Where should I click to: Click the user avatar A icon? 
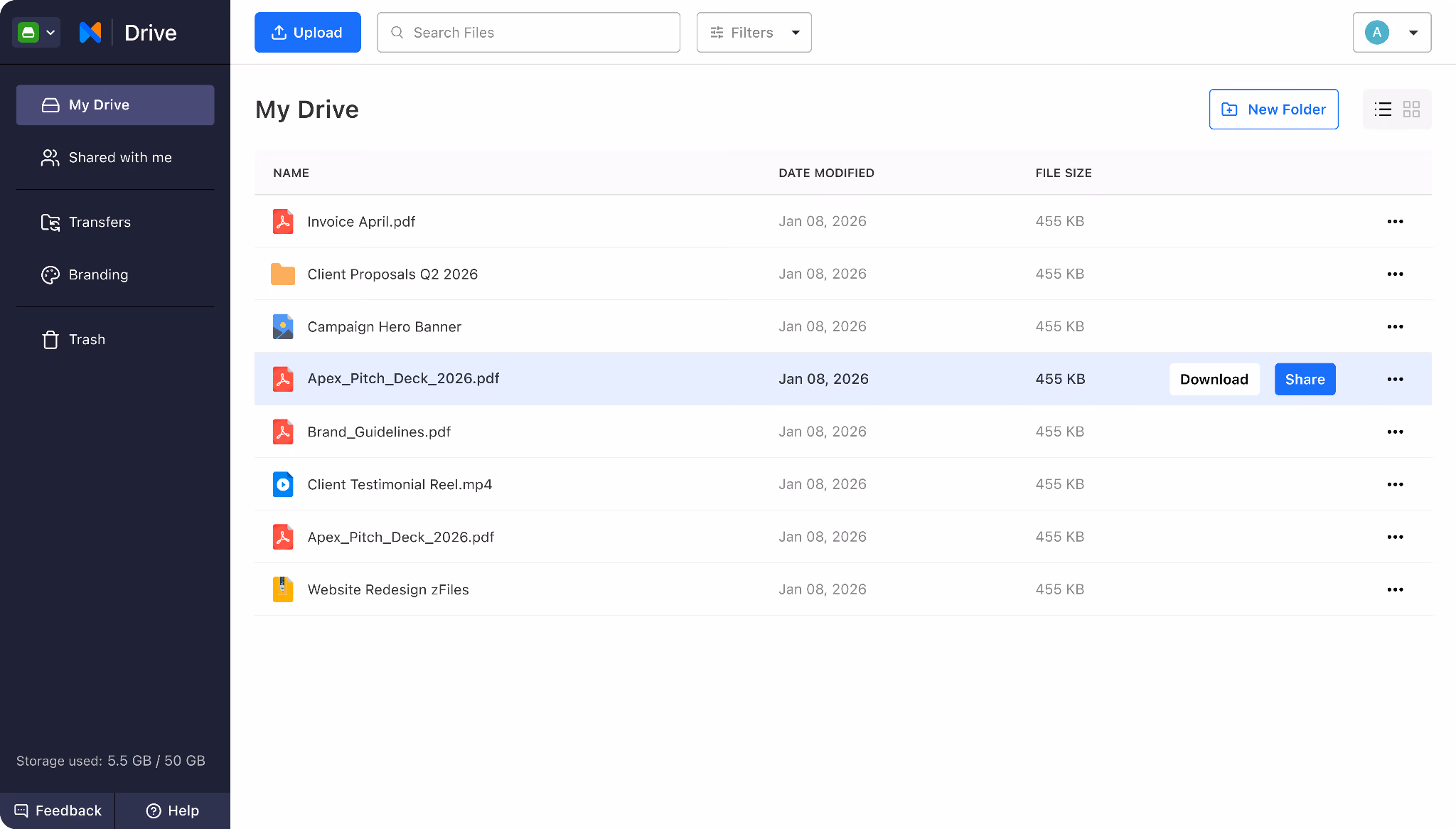1377,33
